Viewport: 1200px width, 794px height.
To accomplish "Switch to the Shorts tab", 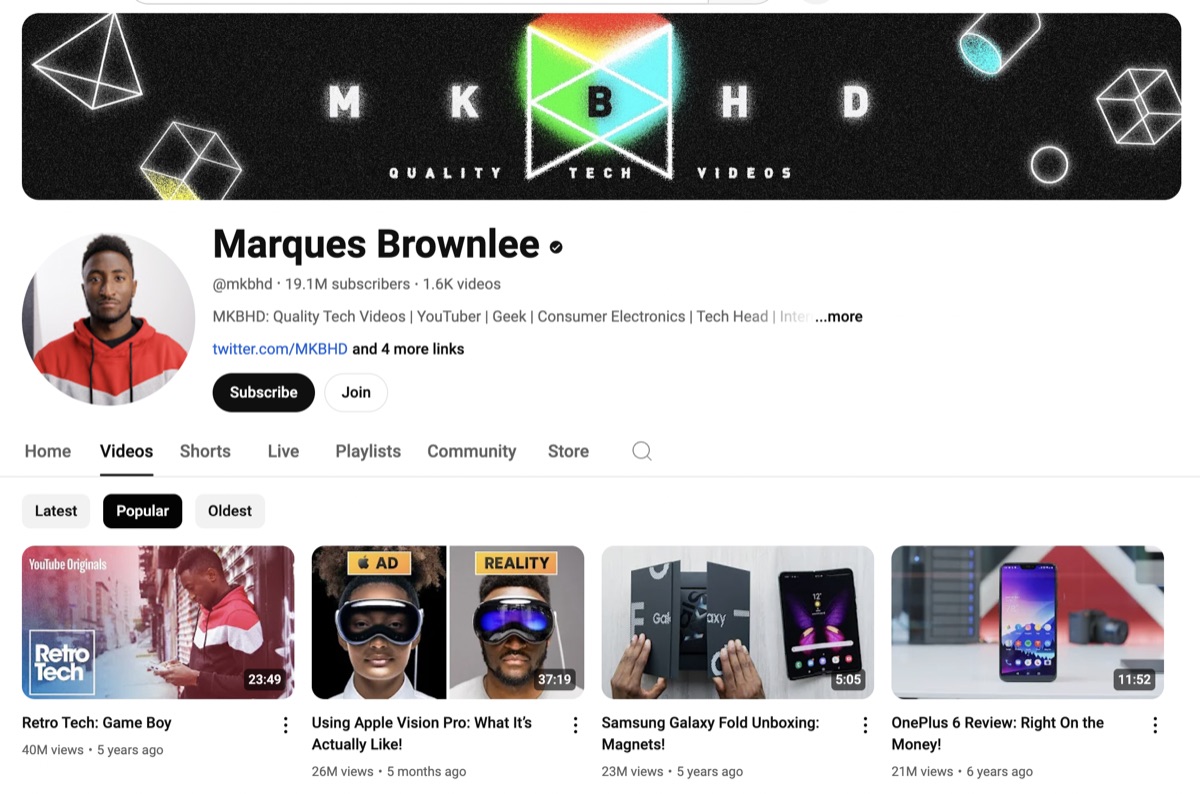I will pos(205,451).
